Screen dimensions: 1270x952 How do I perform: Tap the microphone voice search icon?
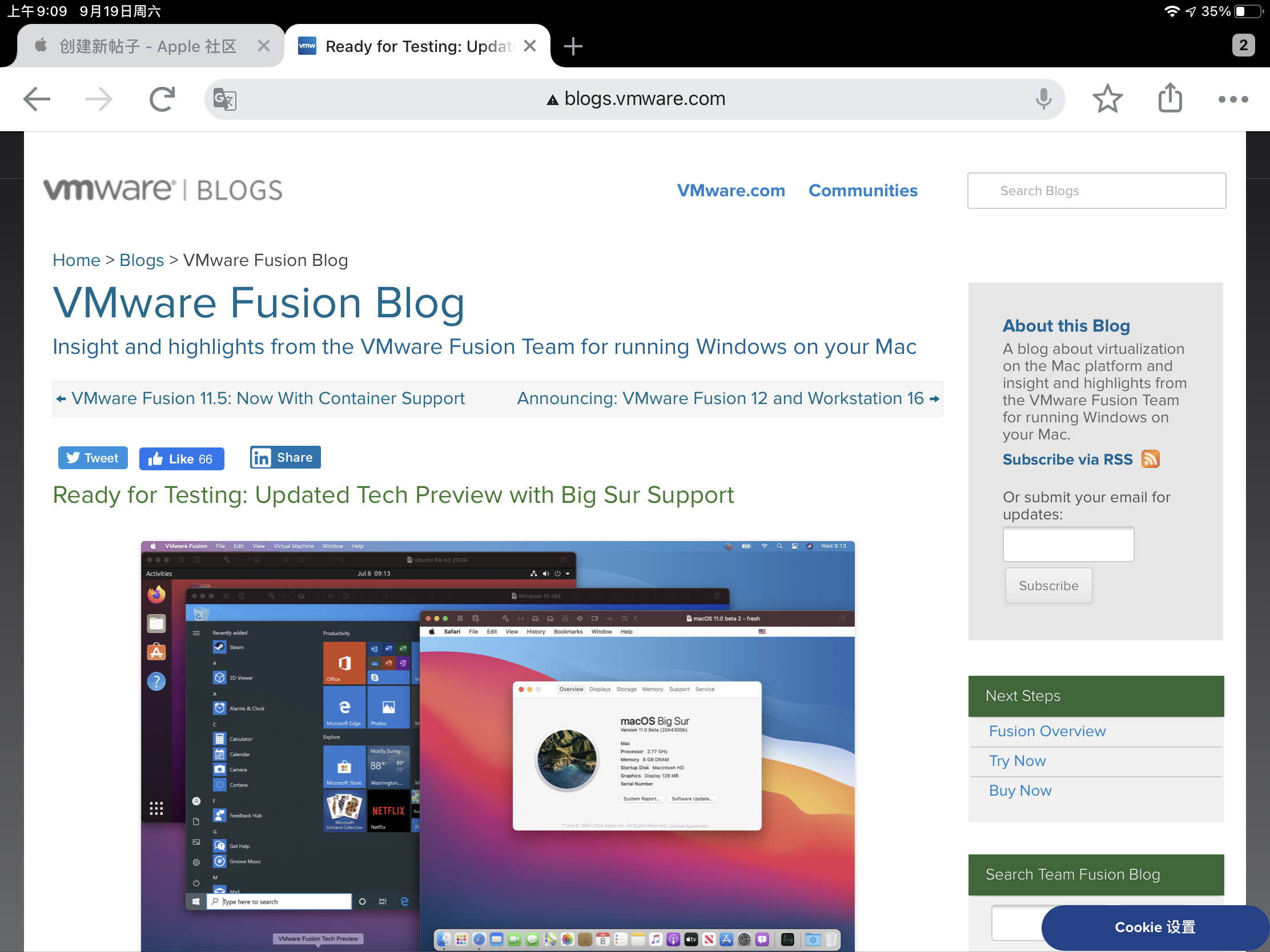pos(1043,99)
